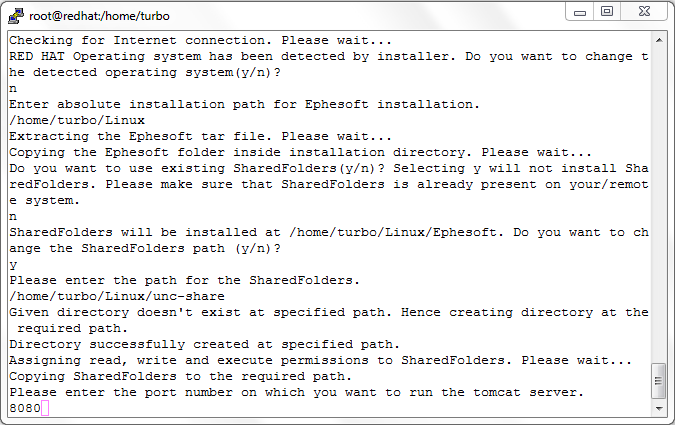Click the PuTTY icon in title bar
675x425 pixels.
point(16,16)
